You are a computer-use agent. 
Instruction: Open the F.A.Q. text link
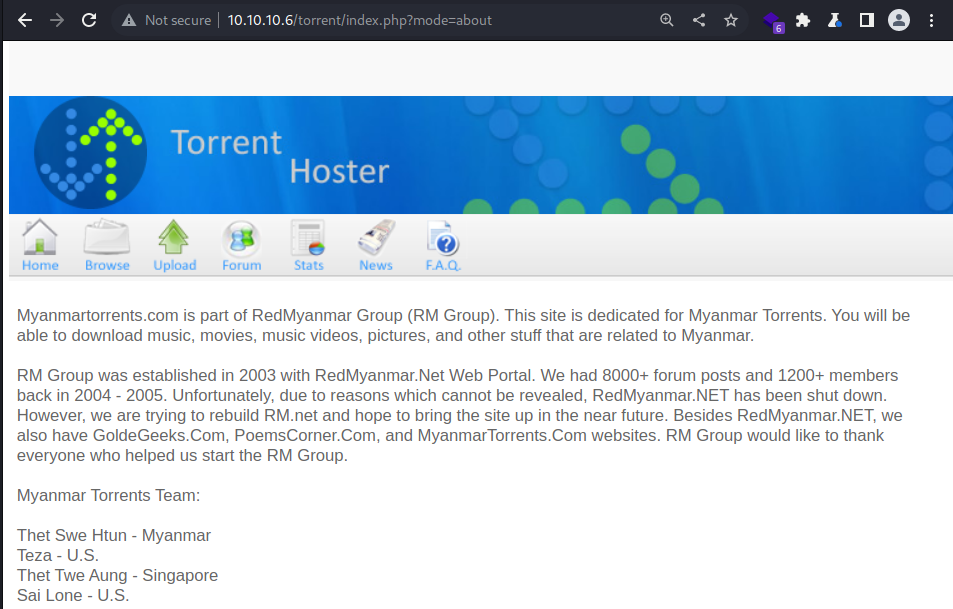pyautogui.click(x=443, y=265)
